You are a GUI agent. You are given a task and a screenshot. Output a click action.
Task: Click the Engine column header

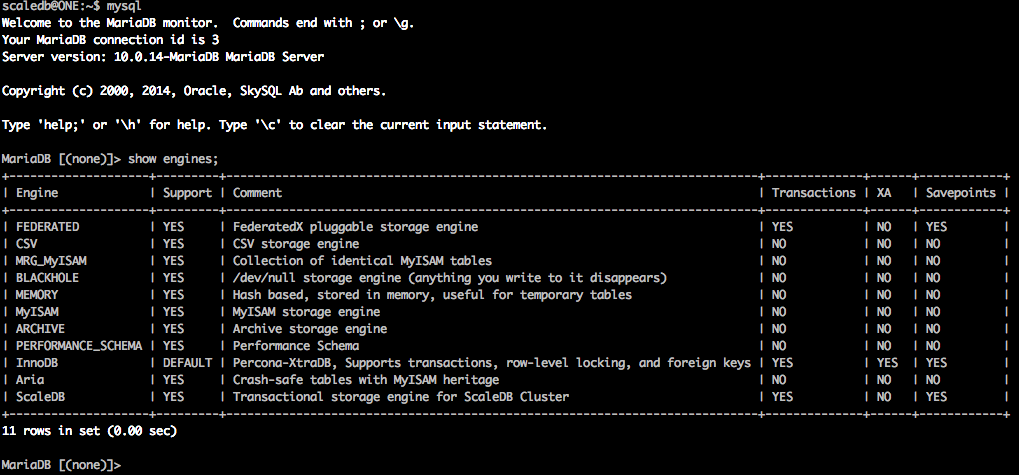38,193
